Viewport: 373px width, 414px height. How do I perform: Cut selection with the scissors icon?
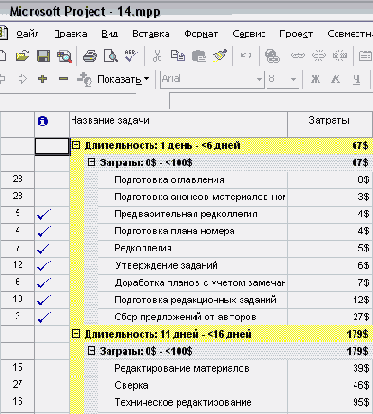point(157,56)
